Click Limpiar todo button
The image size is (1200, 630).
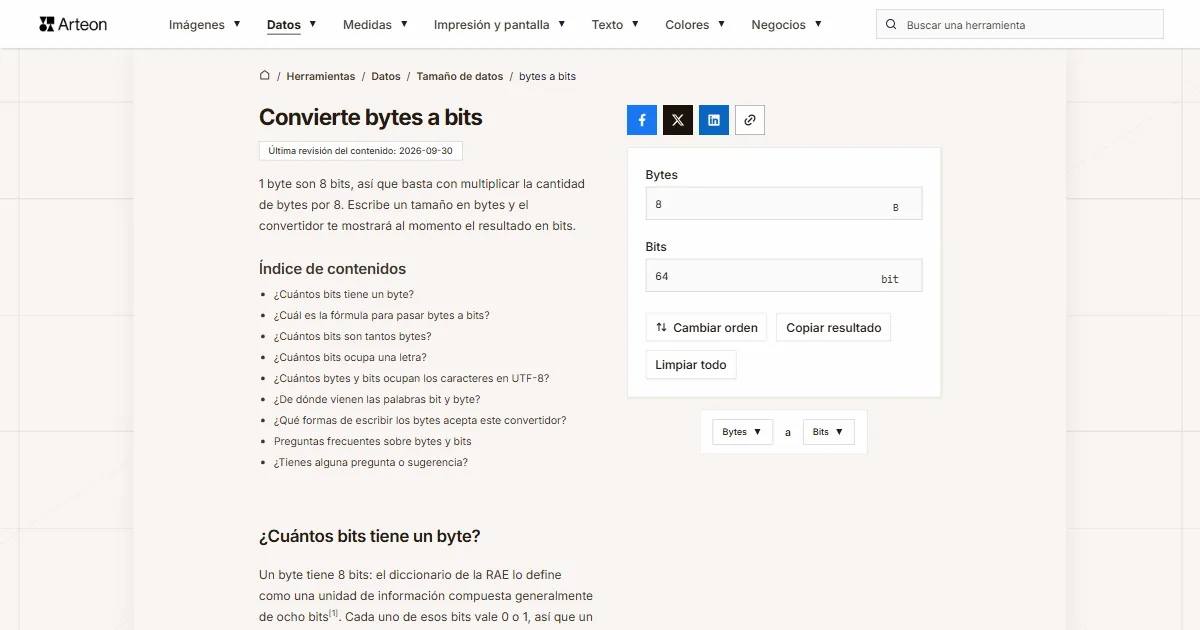(691, 364)
